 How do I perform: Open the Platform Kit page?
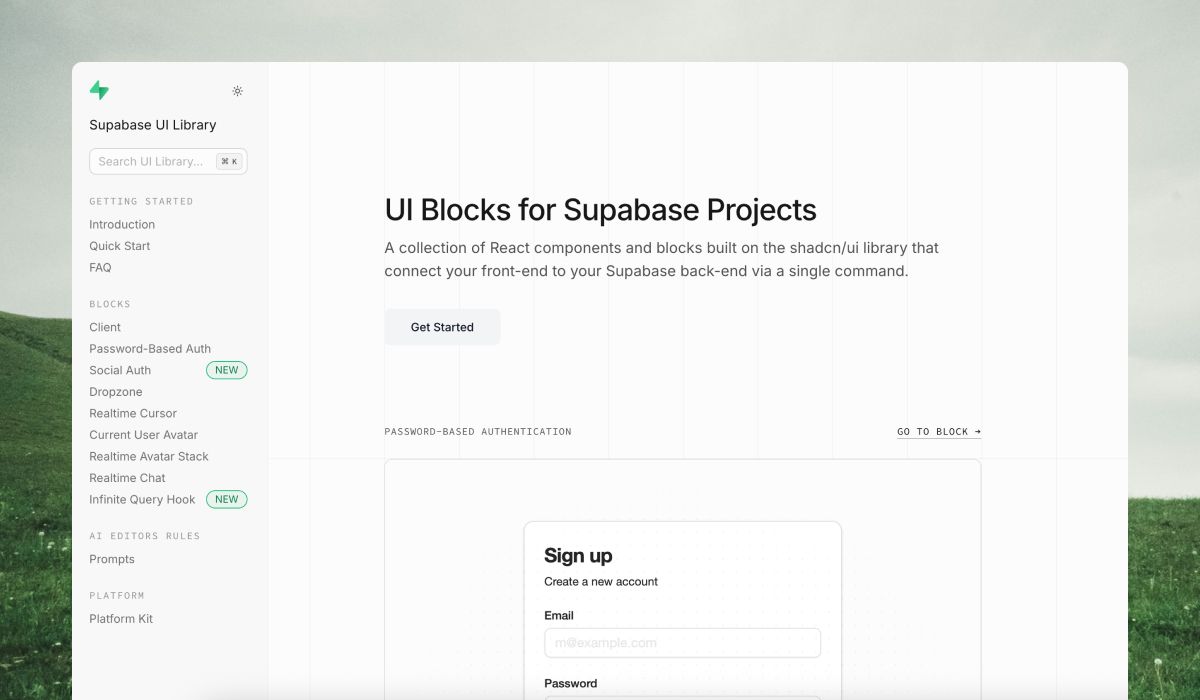[x=120, y=618]
